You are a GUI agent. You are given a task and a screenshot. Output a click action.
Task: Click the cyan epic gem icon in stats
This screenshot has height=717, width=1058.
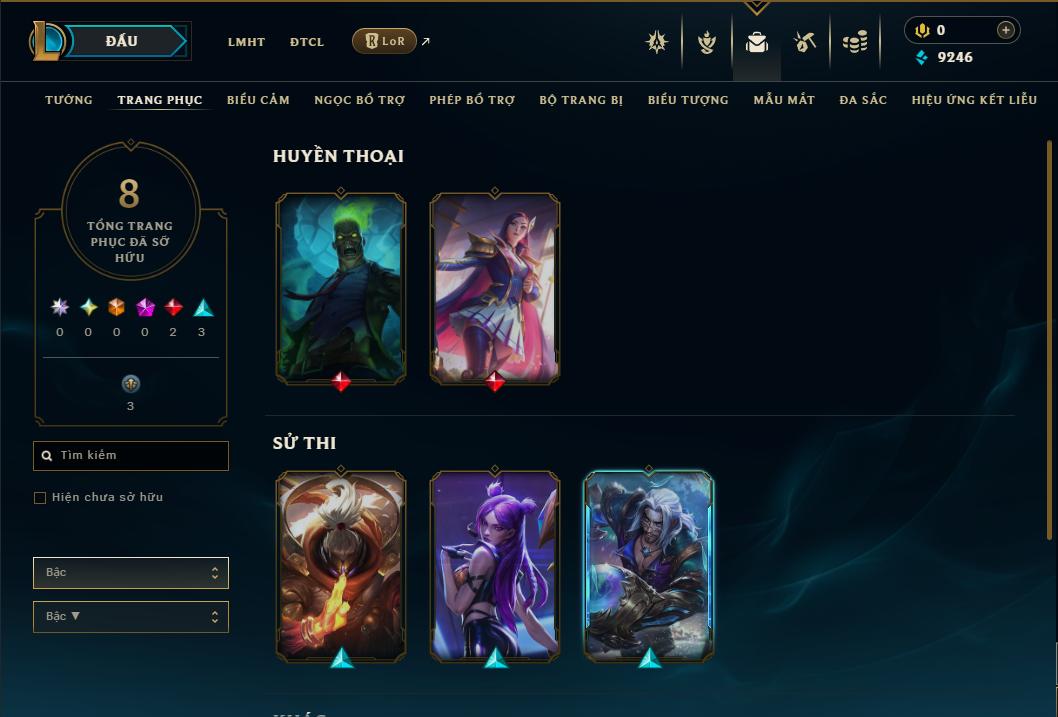coord(203,308)
